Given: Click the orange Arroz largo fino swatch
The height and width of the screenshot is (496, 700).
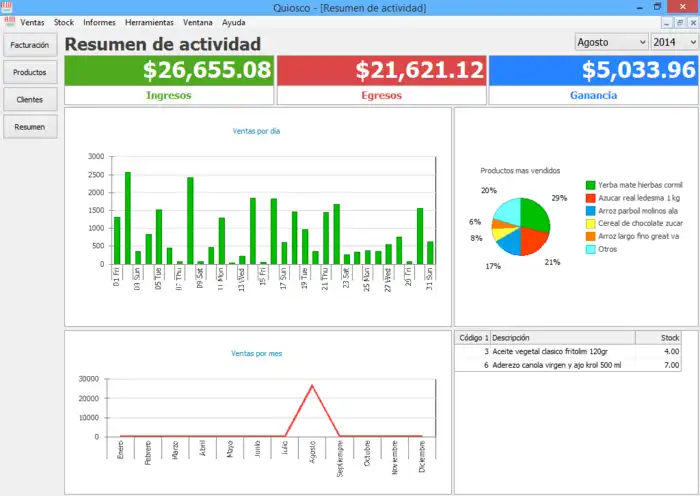Looking at the screenshot, I should click(x=590, y=237).
